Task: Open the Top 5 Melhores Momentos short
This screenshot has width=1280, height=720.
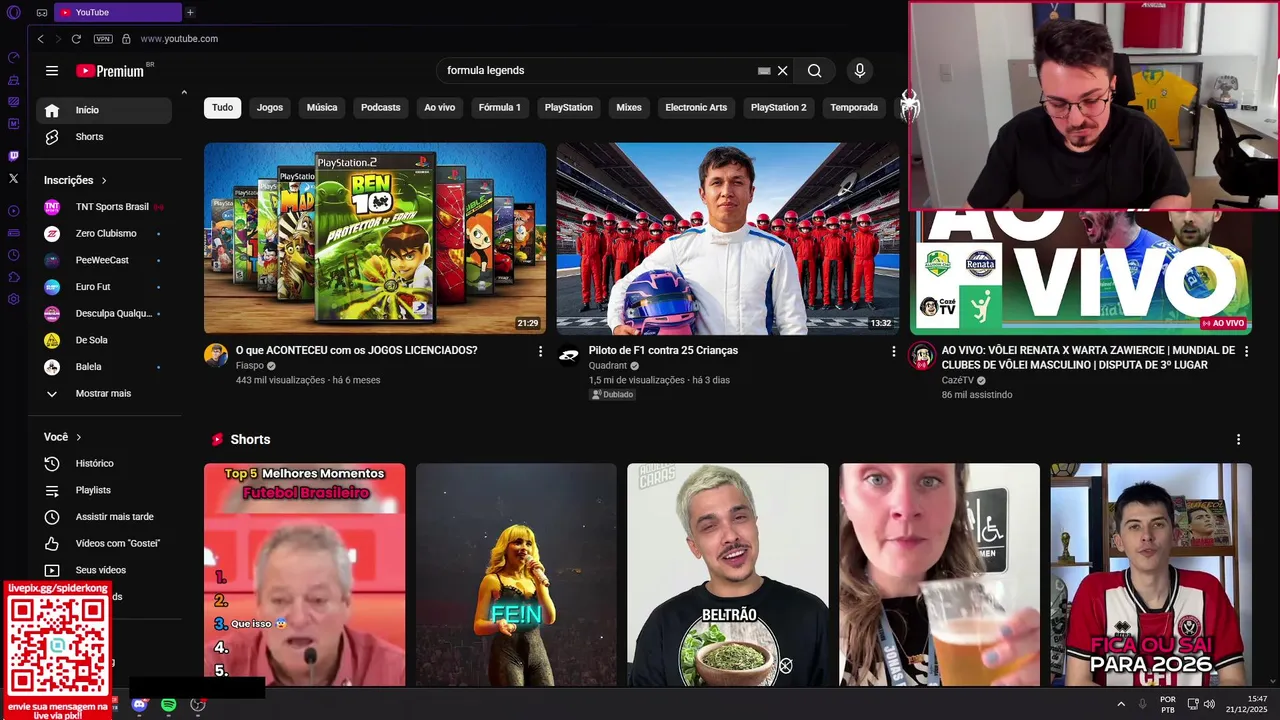Action: [305, 575]
